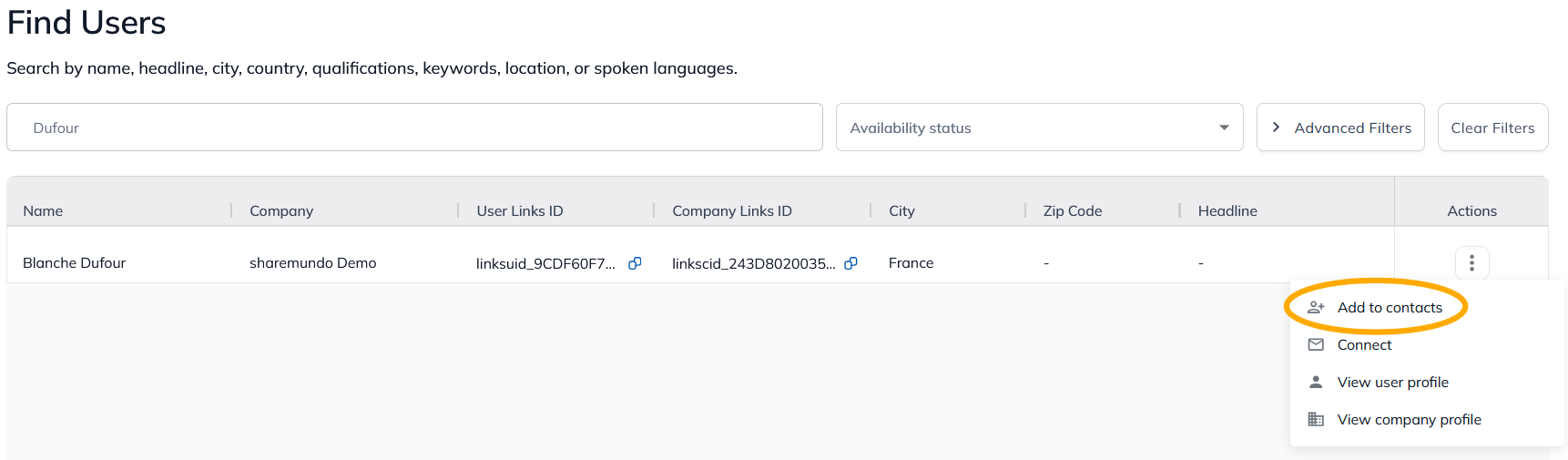The image size is (1568, 460).
Task: Click the Advanced Filters chevron icon
Action: [1276, 128]
